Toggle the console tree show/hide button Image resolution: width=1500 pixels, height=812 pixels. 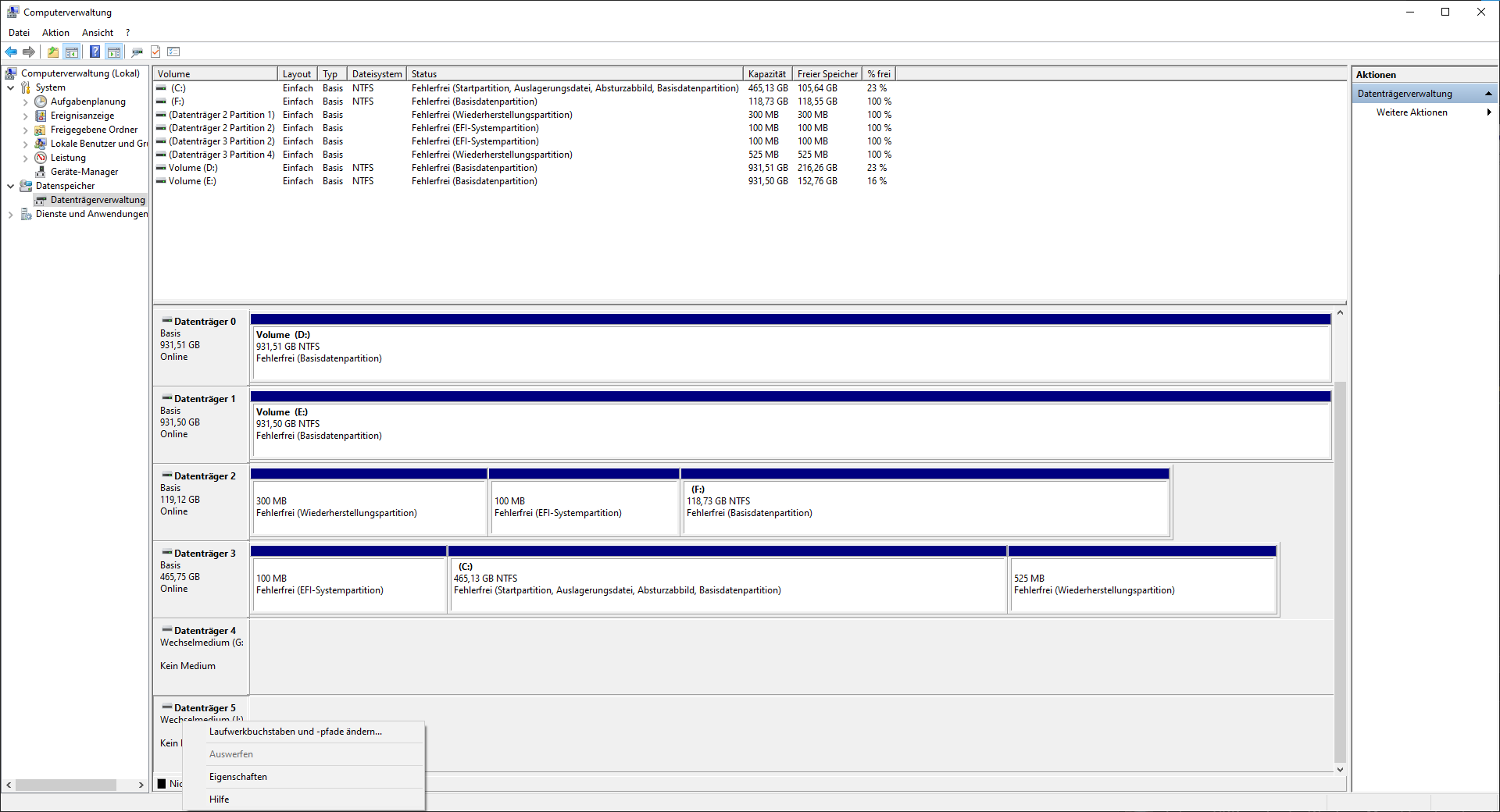72,52
